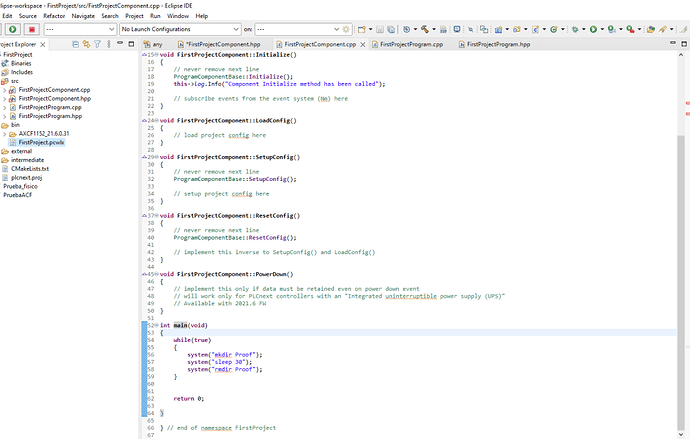
Task: Switch to the FirstProjectProgram.cpp tab
Action: pyautogui.click(x=408, y=44)
